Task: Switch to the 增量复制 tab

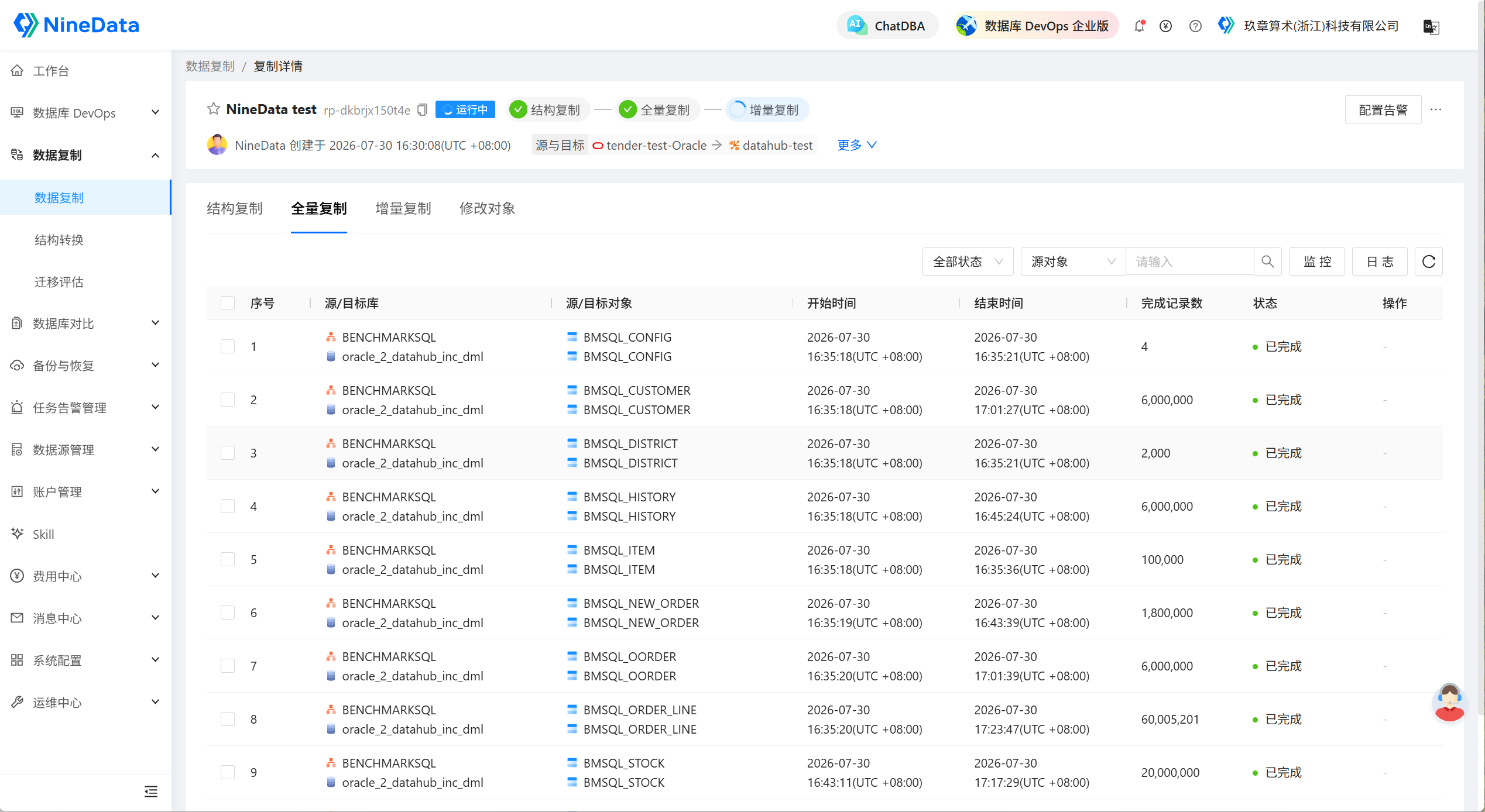Action: [403, 208]
